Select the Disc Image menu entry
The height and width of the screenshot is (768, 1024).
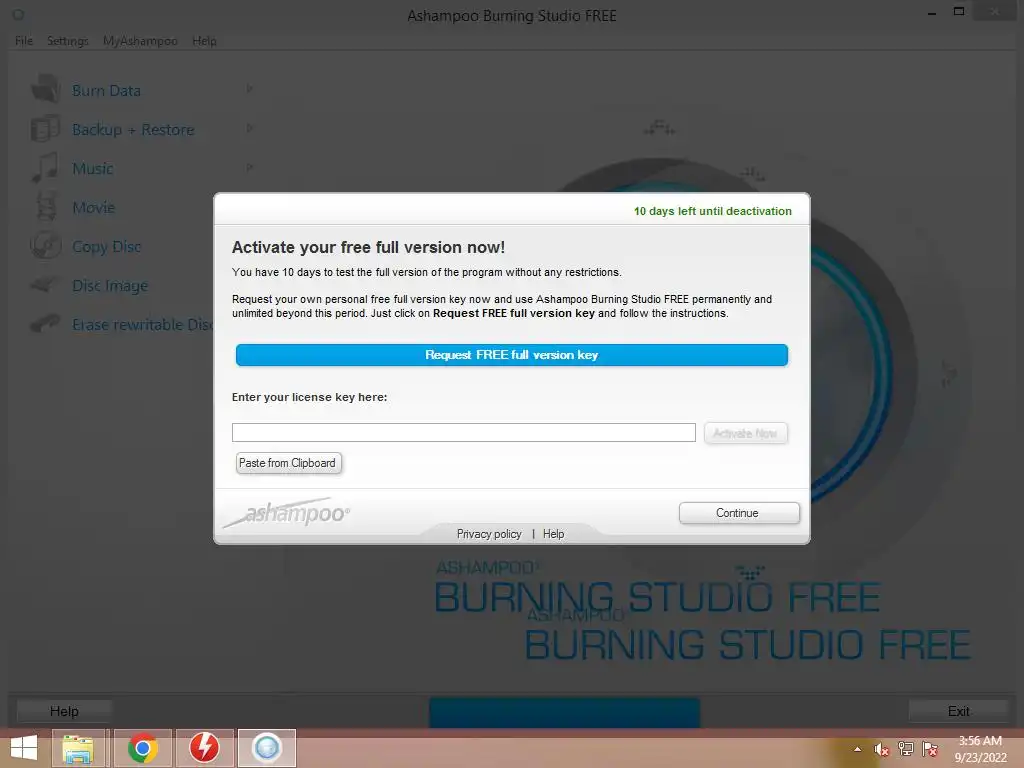[110, 285]
